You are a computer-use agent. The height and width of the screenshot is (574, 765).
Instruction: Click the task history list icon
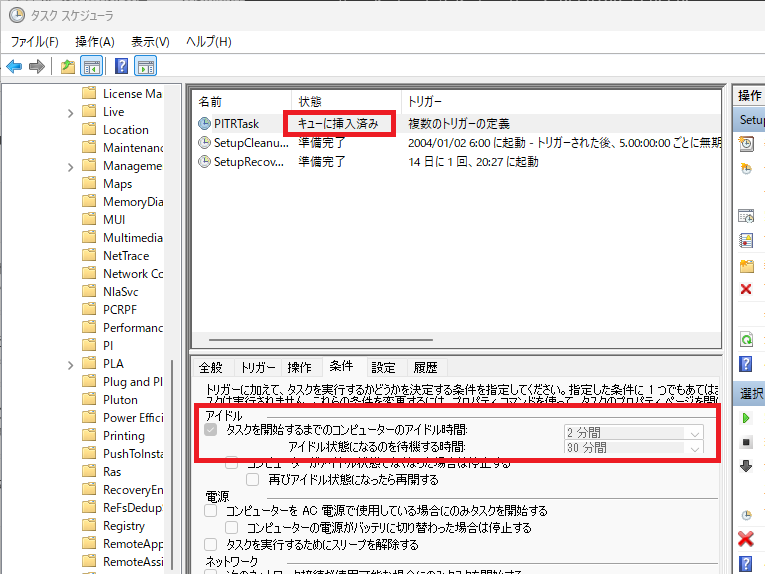tap(746, 240)
